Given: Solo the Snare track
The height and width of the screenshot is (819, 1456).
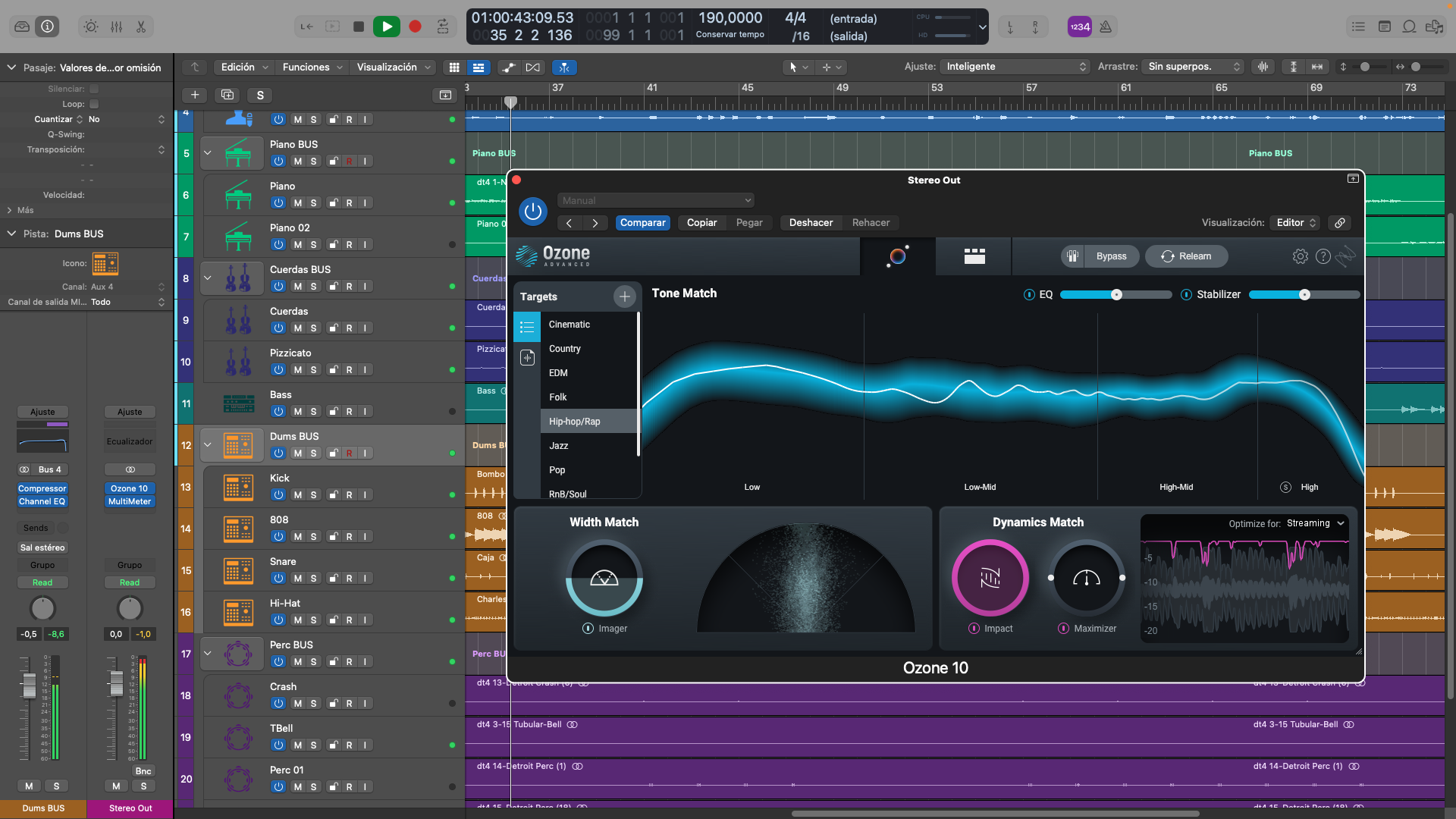Looking at the screenshot, I should [313, 578].
